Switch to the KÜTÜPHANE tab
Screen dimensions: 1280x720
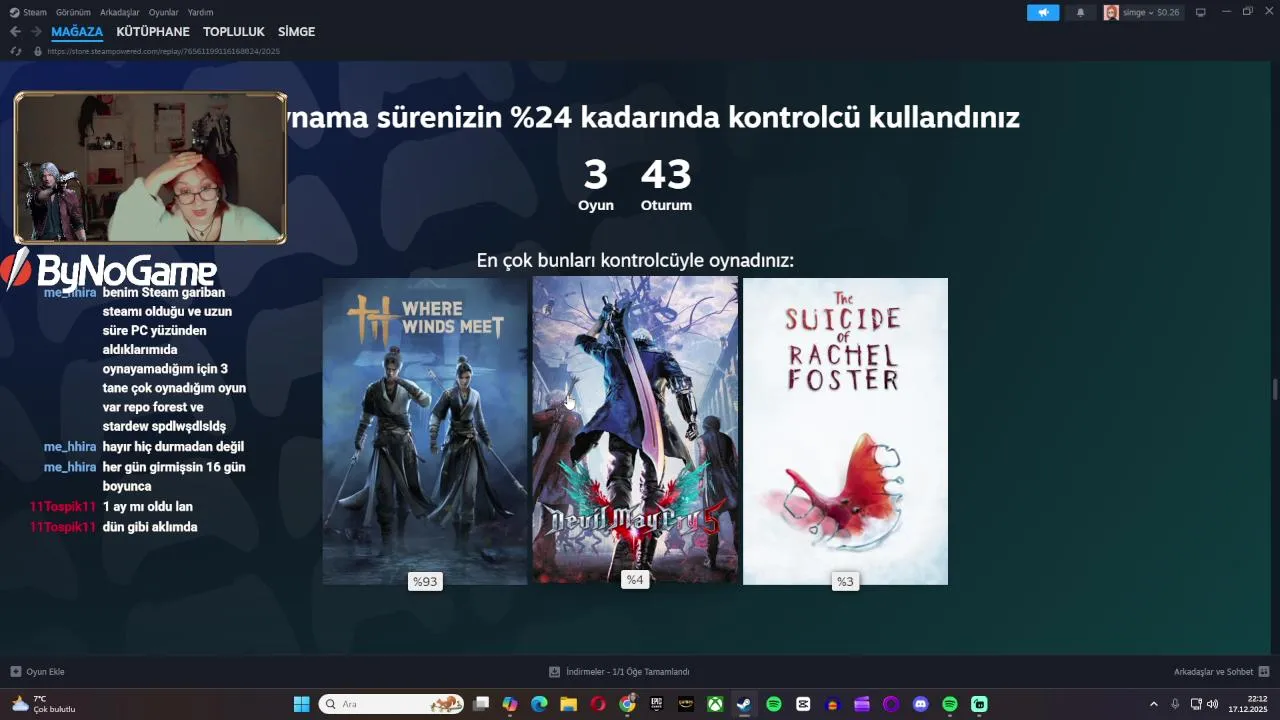pos(153,32)
